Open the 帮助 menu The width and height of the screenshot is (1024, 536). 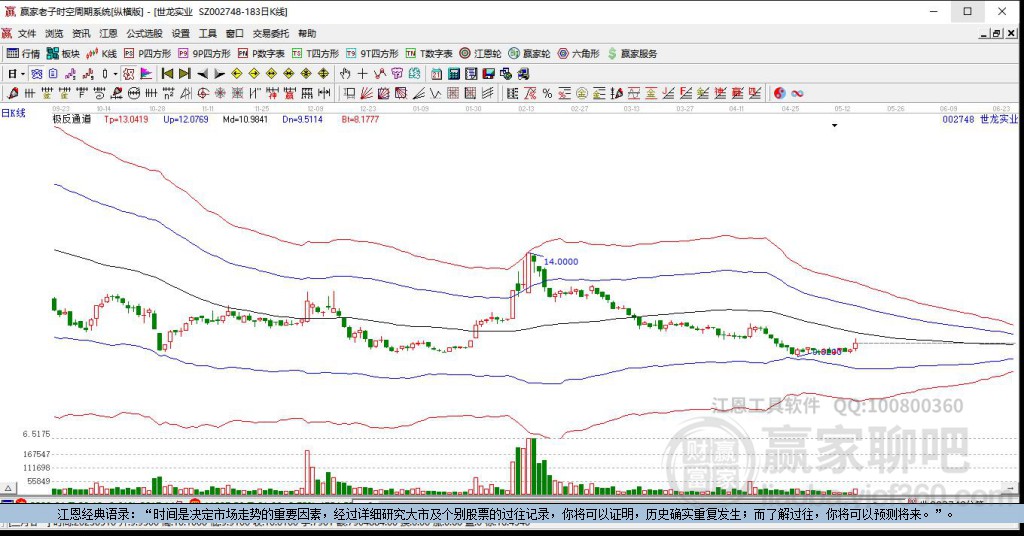pos(307,33)
